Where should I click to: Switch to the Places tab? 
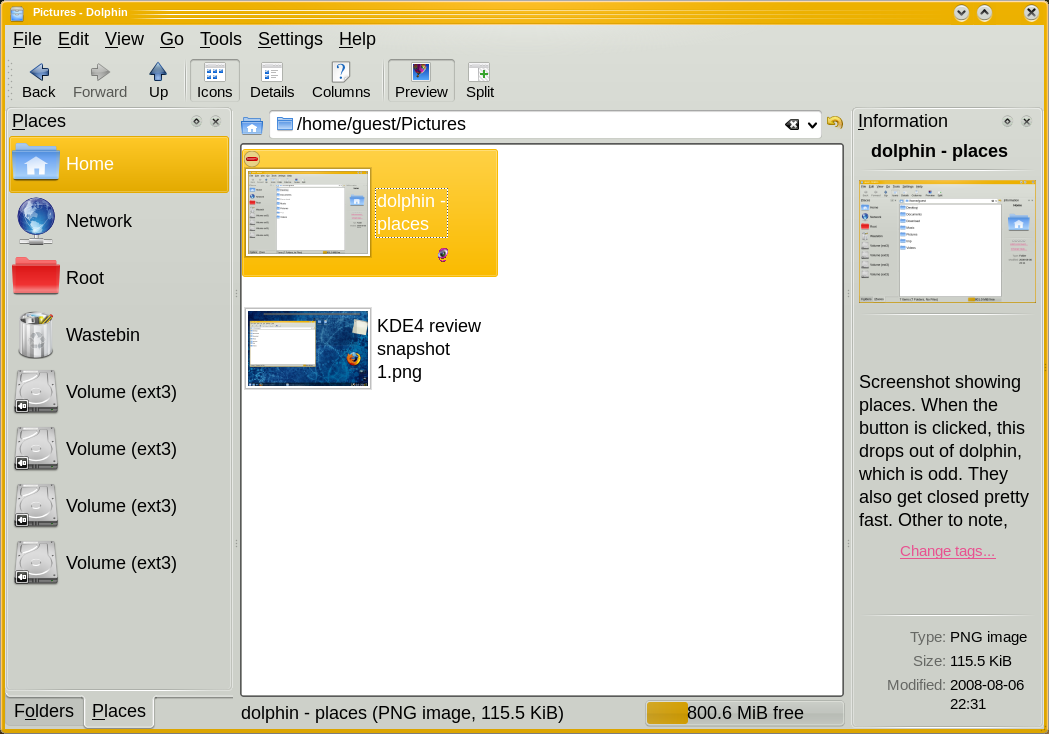pyautogui.click(x=119, y=711)
